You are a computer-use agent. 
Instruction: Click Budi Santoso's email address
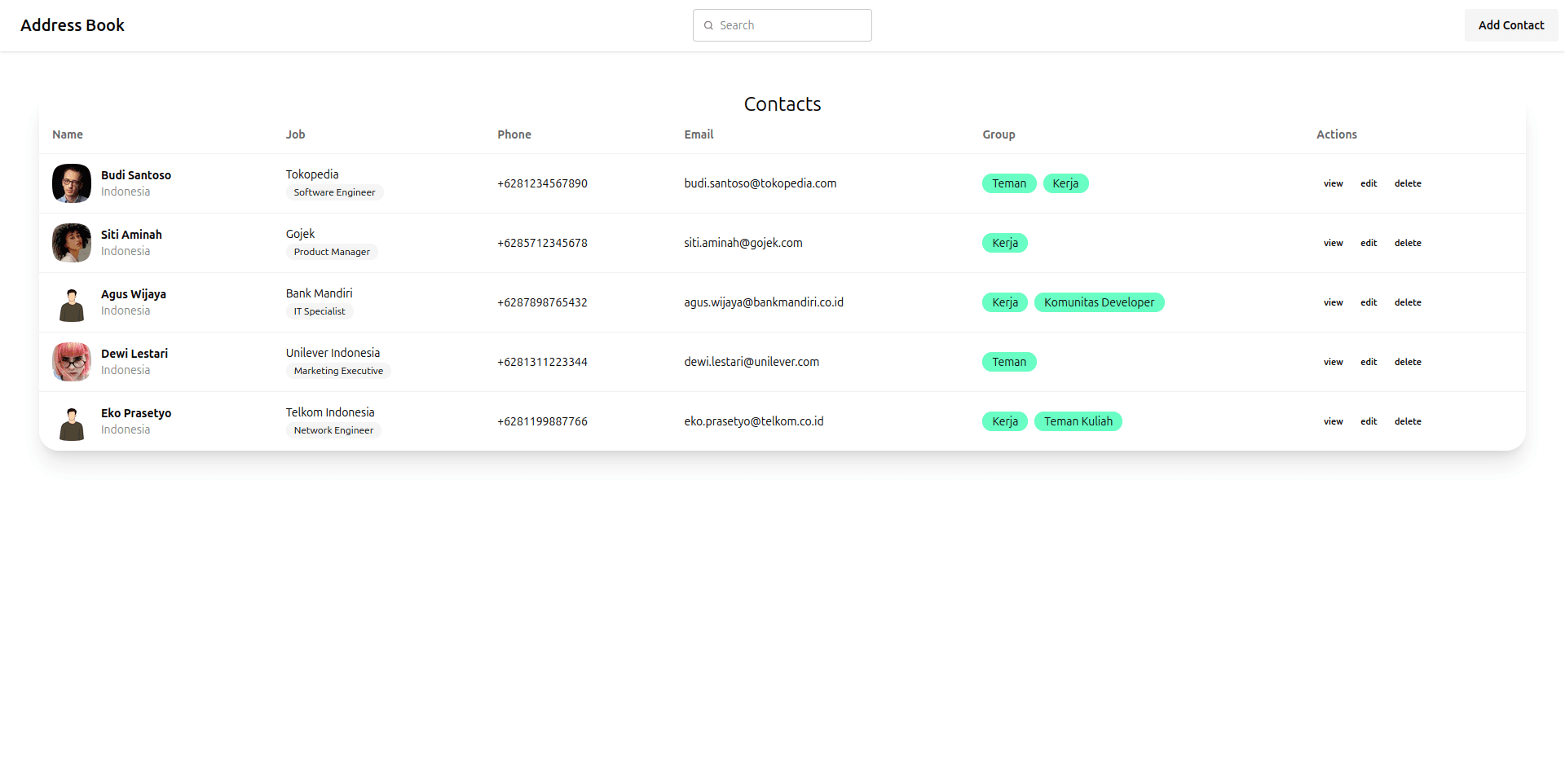click(760, 183)
